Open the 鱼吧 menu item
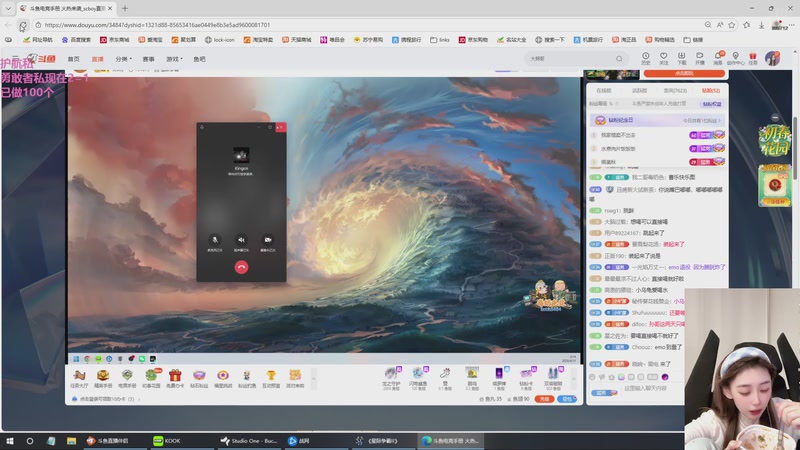The height and width of the screenshot is (450, 800). pos(199,59)
